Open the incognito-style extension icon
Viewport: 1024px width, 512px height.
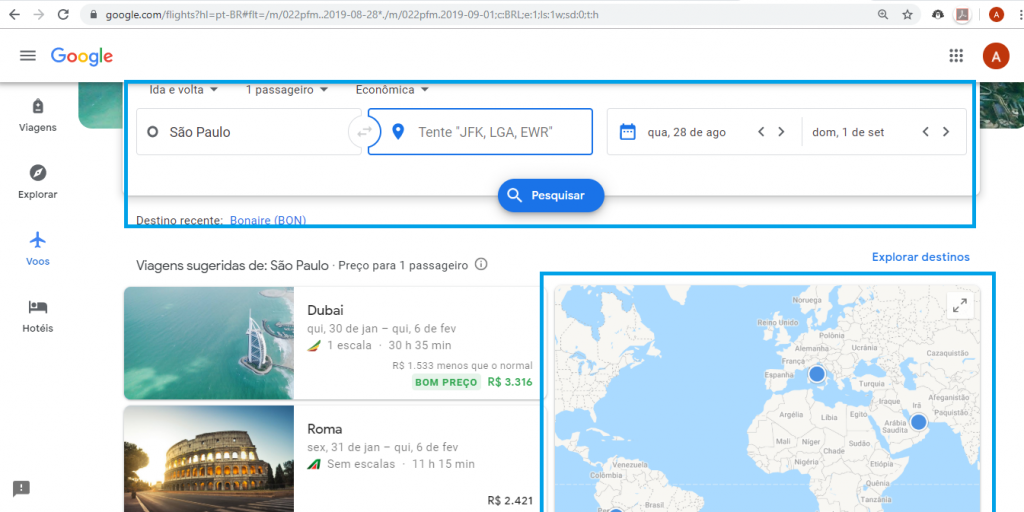[938, 14]
